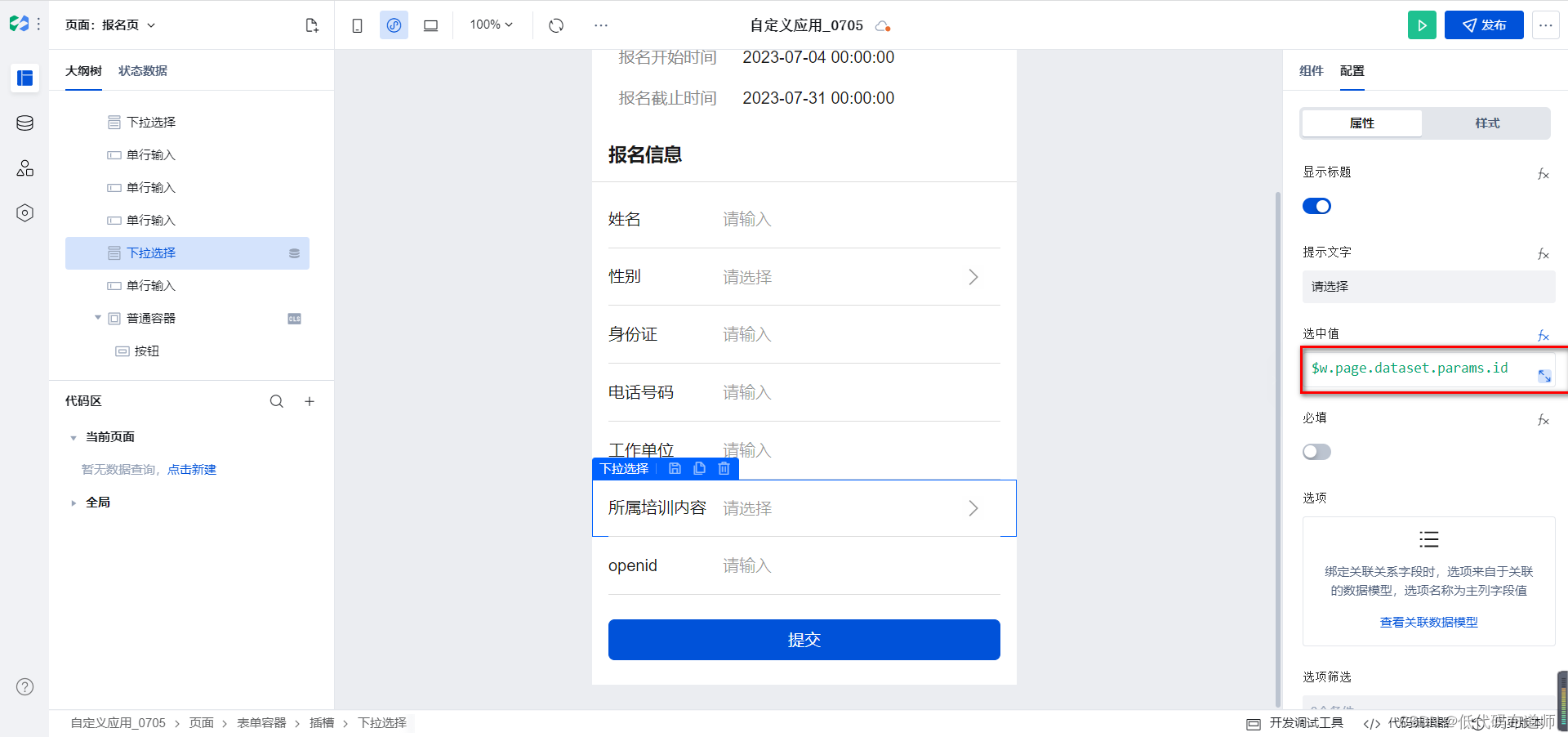Open the help question mark icon

[x=25, y=686]
